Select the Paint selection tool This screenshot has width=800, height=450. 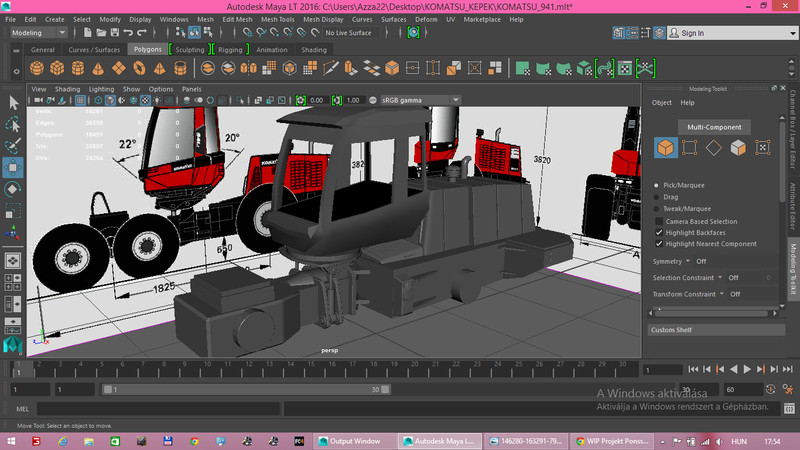13,145
